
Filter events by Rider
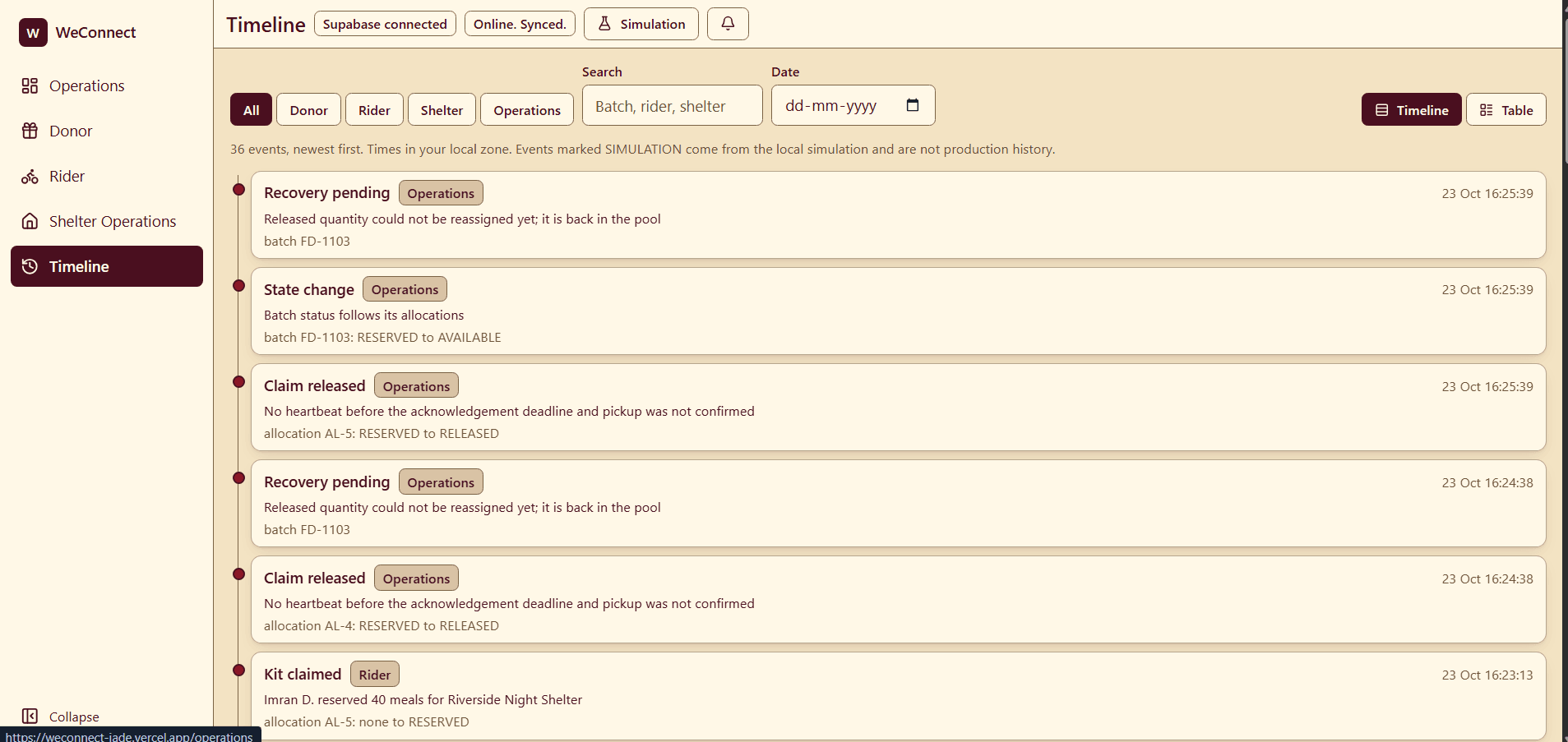tap(374, 110)
